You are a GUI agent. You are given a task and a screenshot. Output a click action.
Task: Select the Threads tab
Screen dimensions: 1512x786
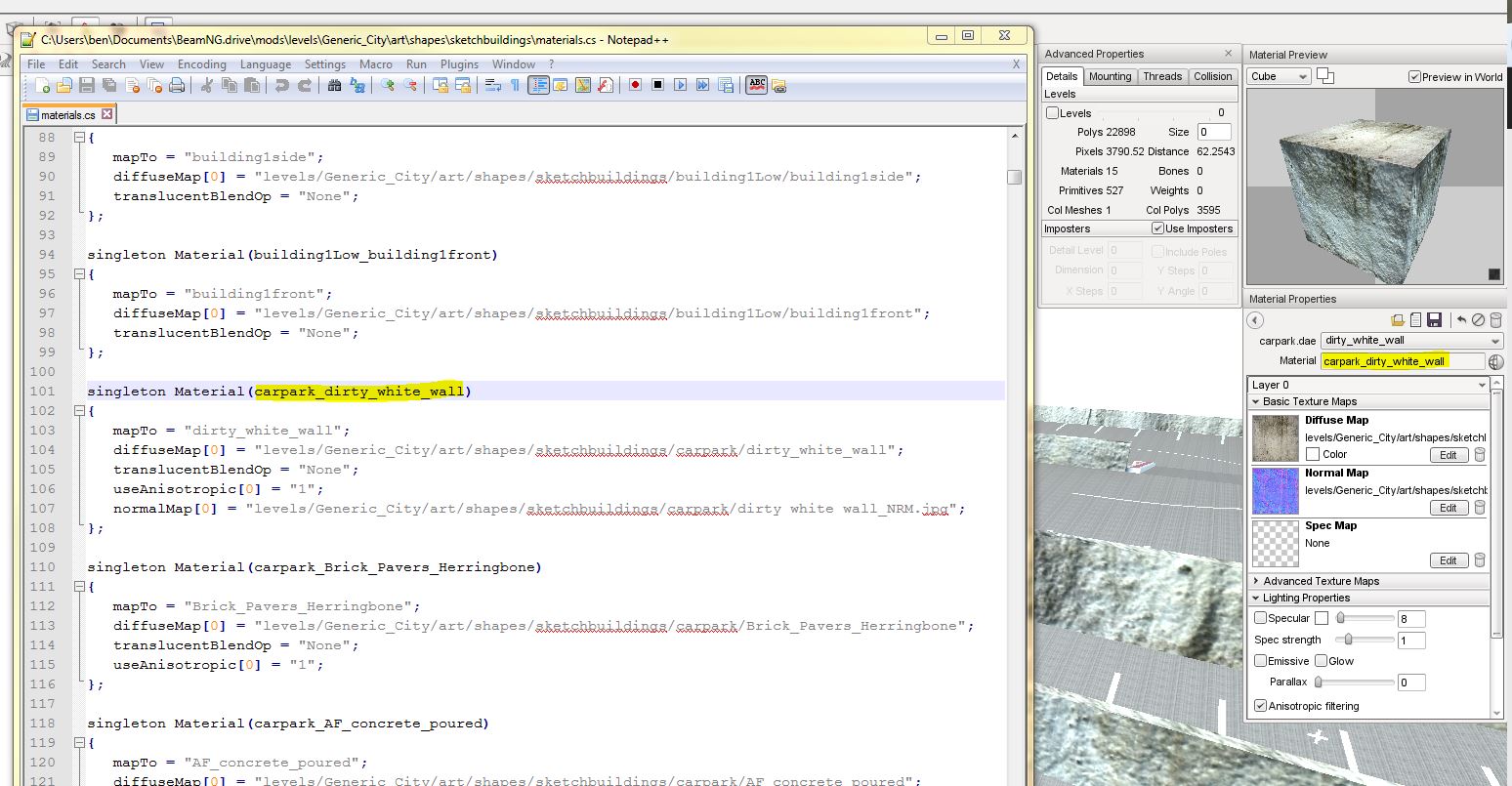click(x=1162, y=76)
